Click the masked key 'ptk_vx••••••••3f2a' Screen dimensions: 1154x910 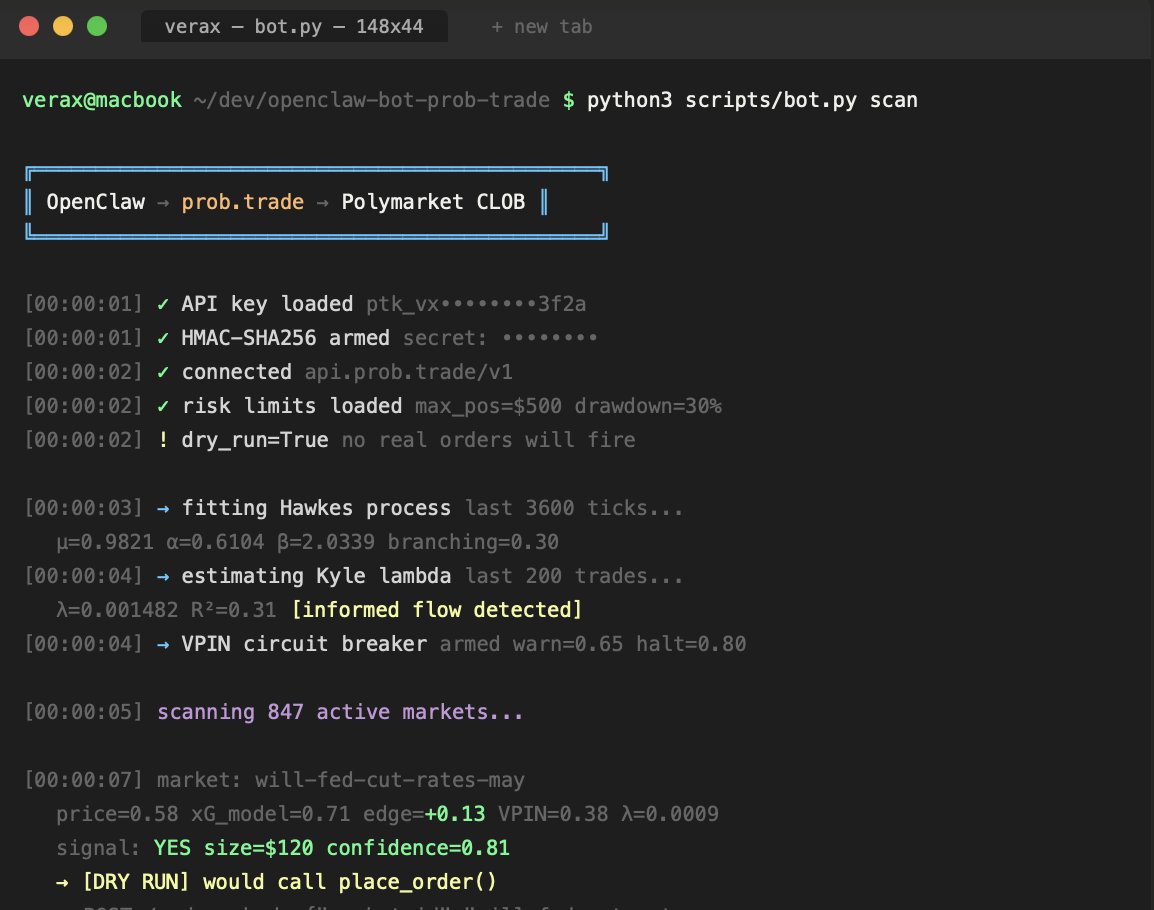tap(476, 304)
